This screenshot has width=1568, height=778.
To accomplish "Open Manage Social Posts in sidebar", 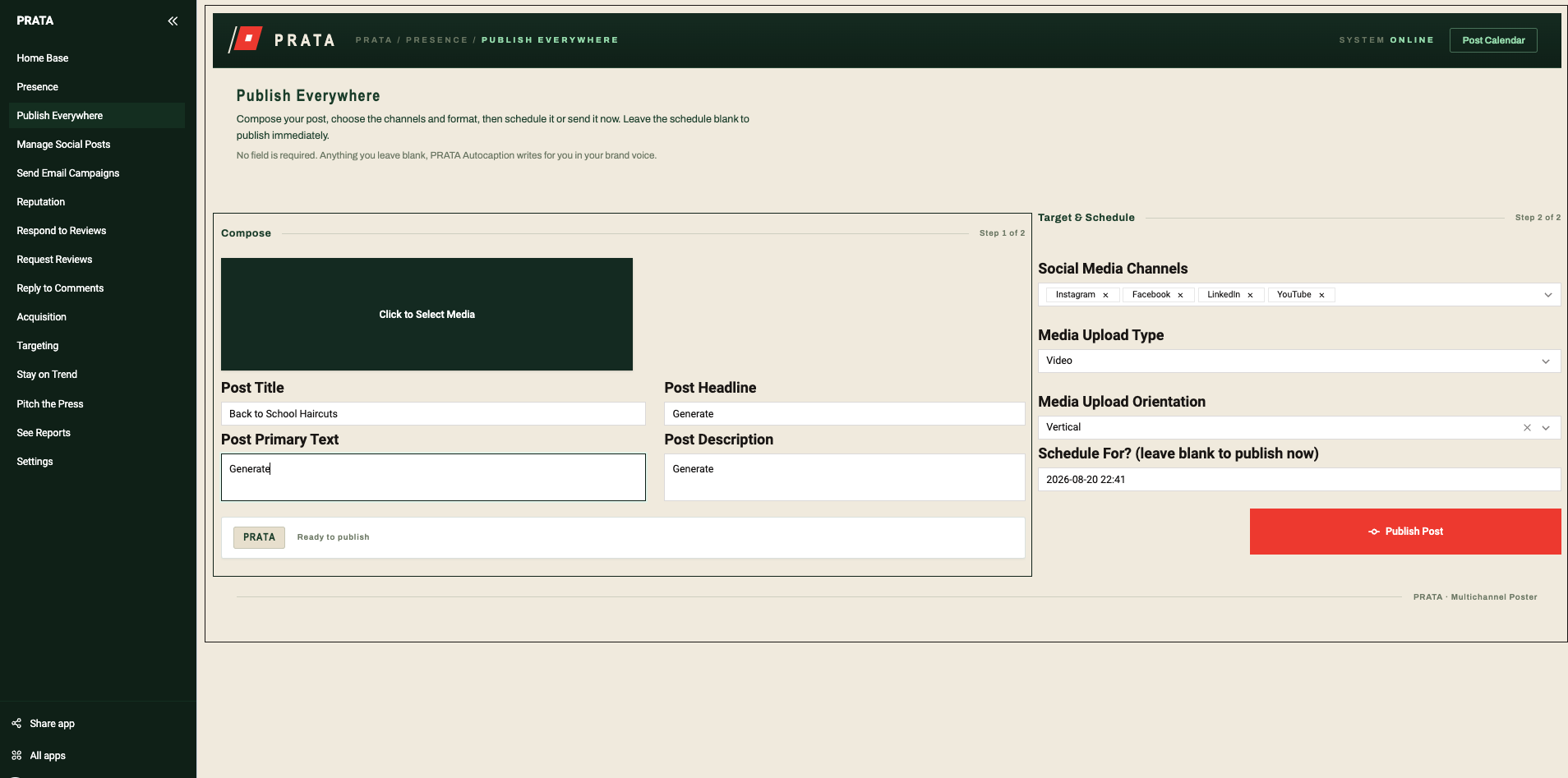I will (63, 145).
